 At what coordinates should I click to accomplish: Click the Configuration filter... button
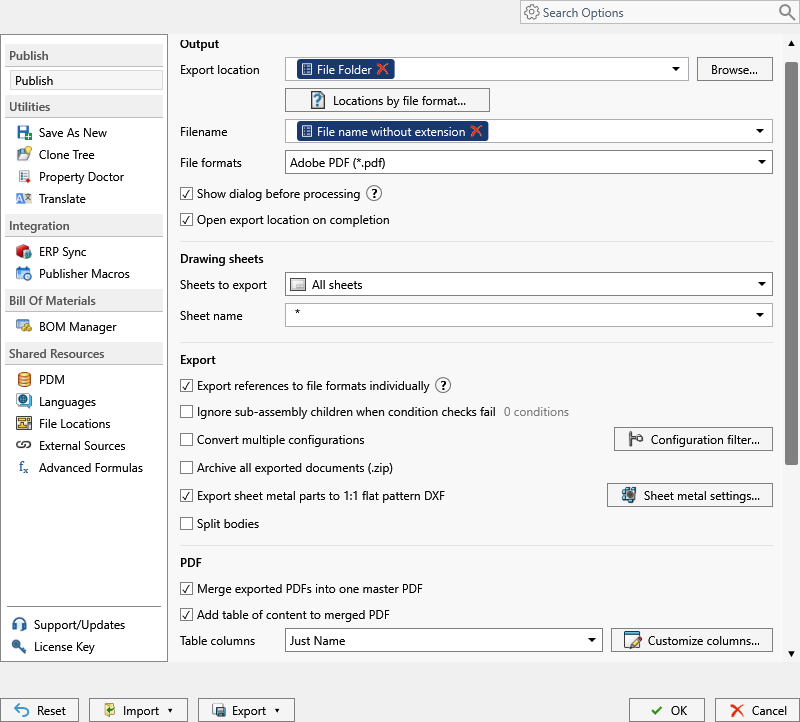point(693,439)
